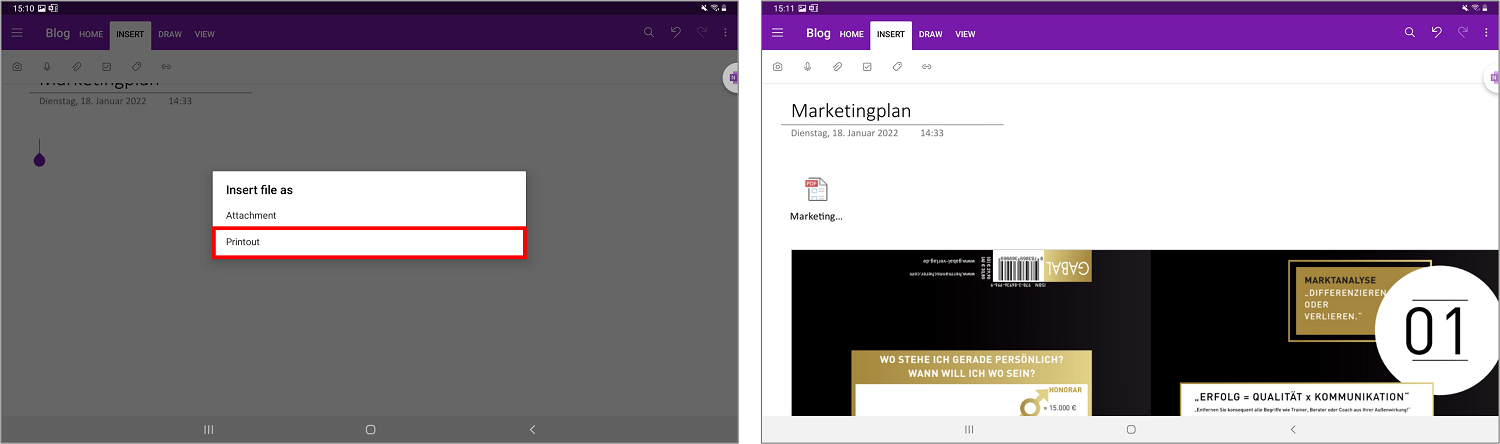
Task: Tap Insert file as dialog heading
Action: [x=259, y=189]
